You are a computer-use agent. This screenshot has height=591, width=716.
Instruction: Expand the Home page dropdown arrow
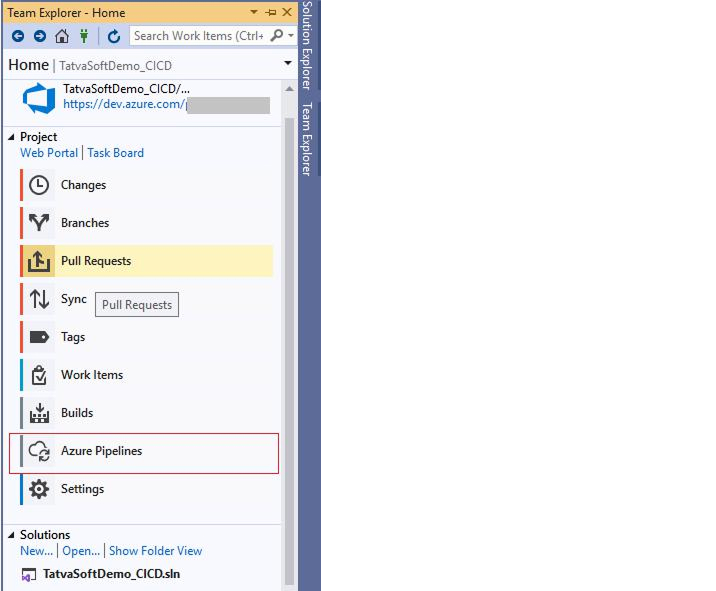pyautogui.click(x=288, y=63)
